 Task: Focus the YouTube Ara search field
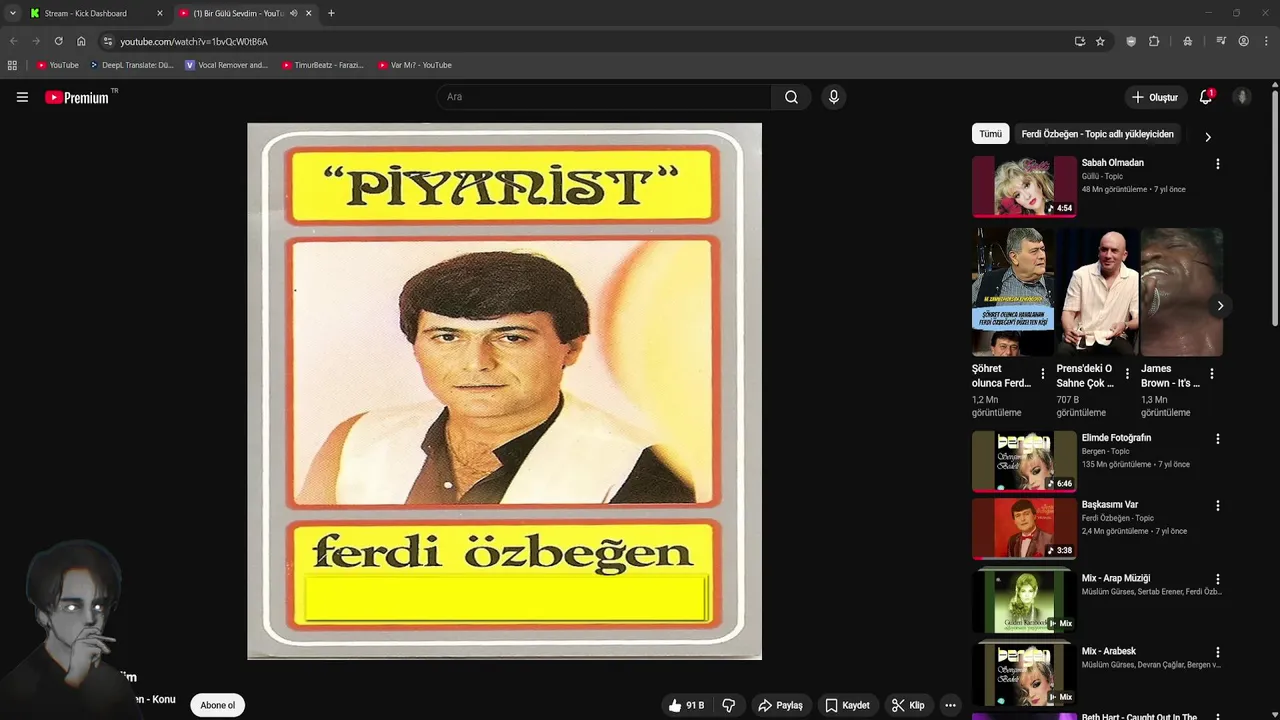pyautogui.click(x=603, y=97)
